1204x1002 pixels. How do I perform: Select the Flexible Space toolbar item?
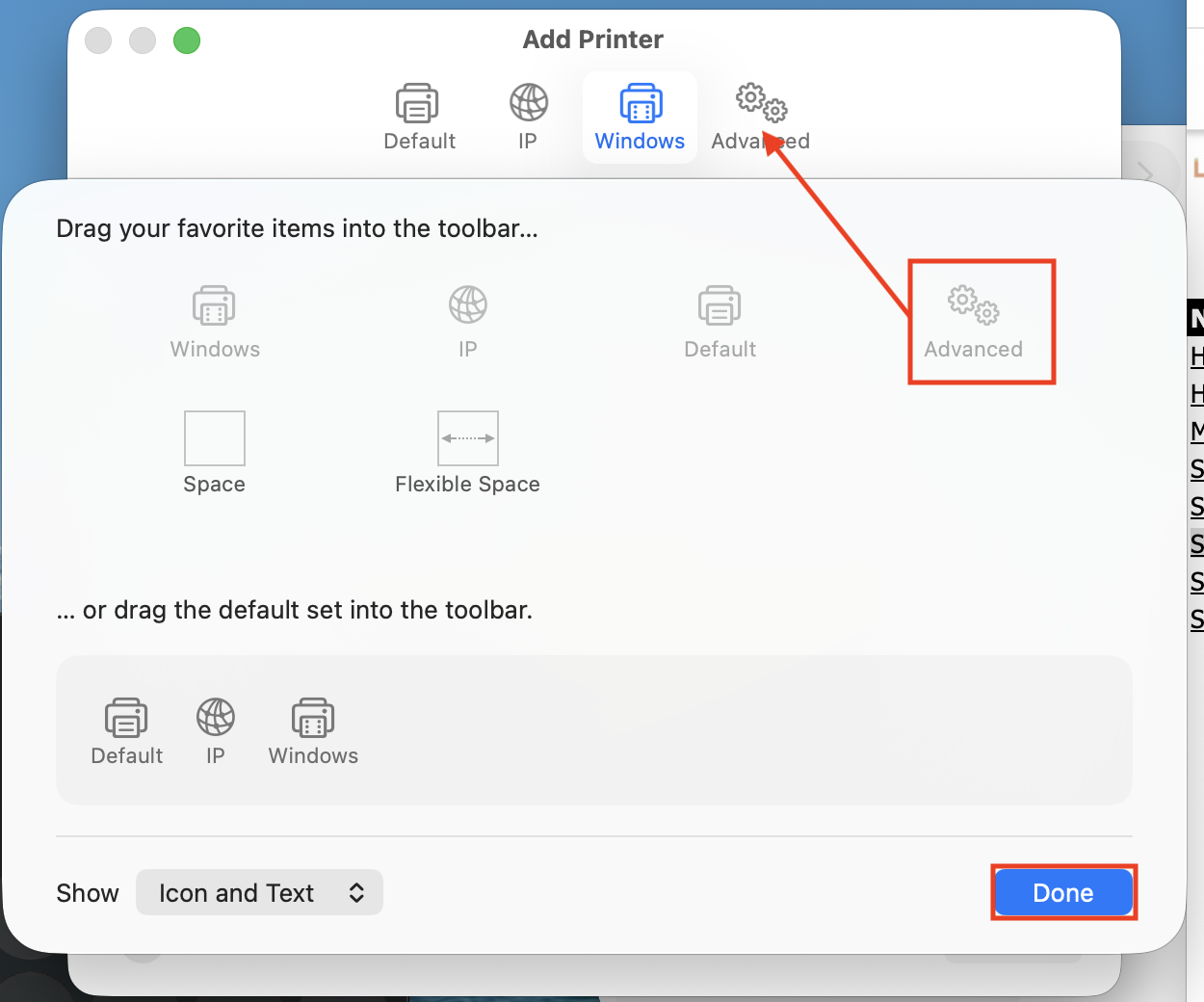coord(467,451)
